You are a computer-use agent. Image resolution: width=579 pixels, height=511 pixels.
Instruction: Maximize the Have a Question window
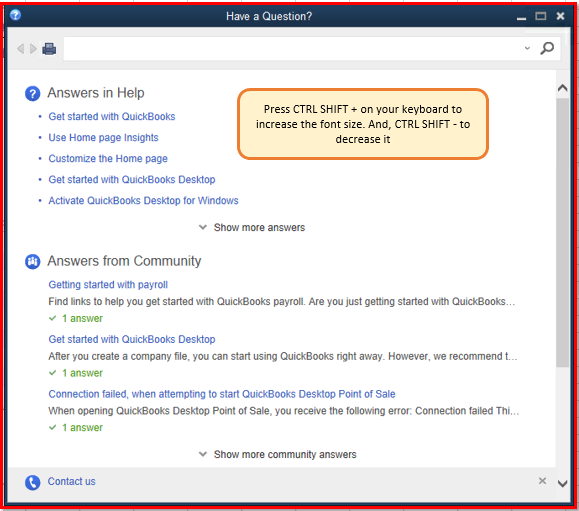click(x=541, y=16)
